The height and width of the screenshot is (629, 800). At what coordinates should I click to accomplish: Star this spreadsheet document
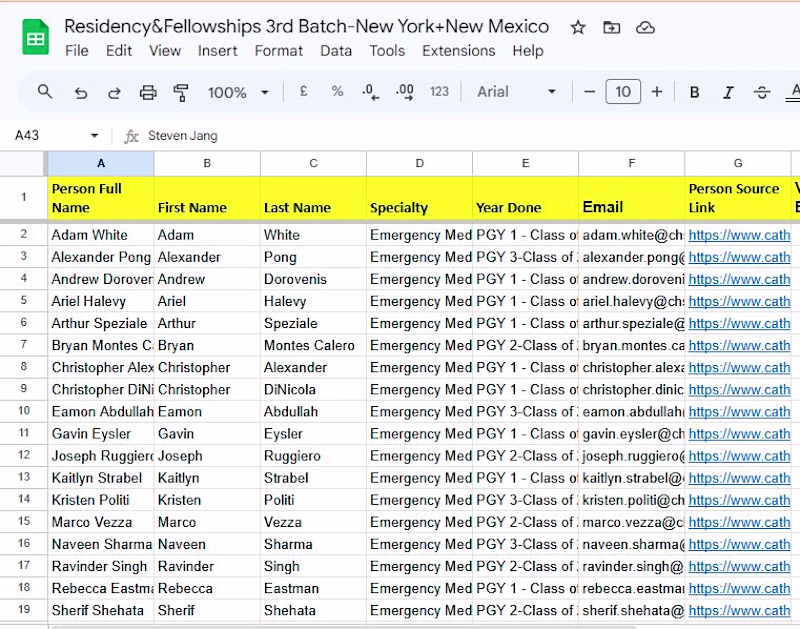(x=578, y=28)
